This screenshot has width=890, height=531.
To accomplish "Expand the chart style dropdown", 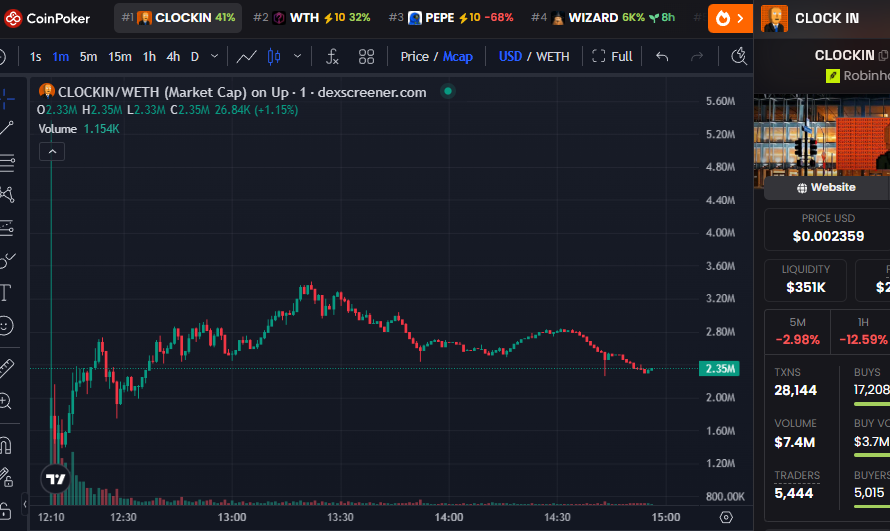I will [297, 56].
